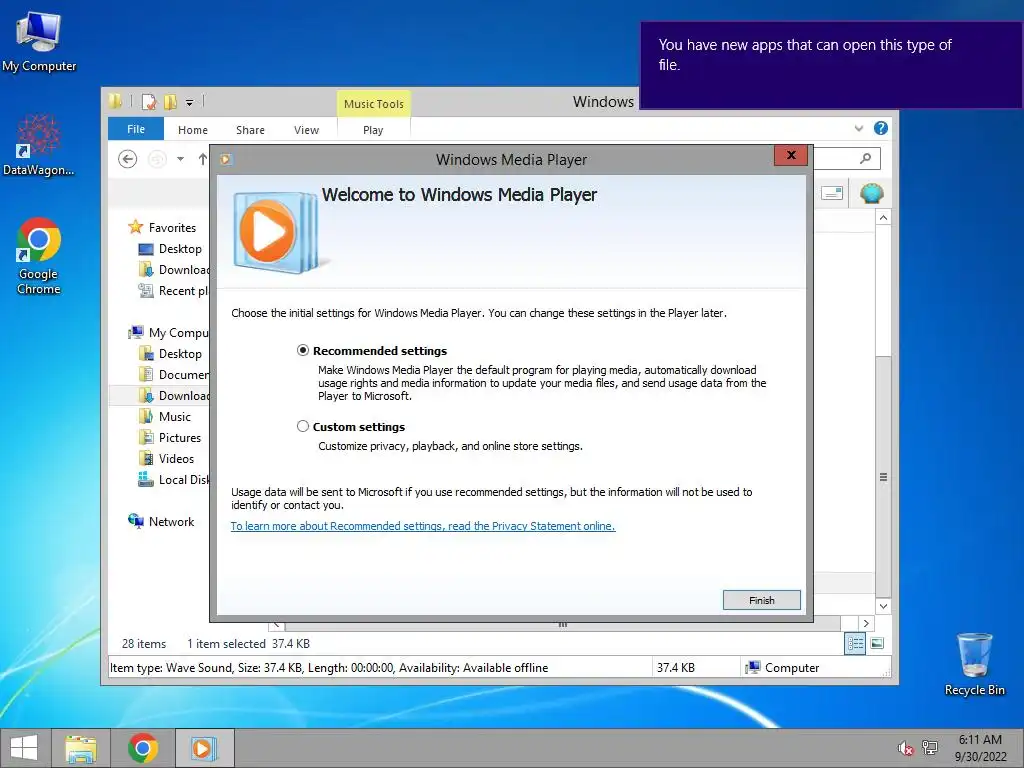Click the Windows Media Player taskbar icon
The height and width of the screenshot is (768, 1024).
coord(203,748)
